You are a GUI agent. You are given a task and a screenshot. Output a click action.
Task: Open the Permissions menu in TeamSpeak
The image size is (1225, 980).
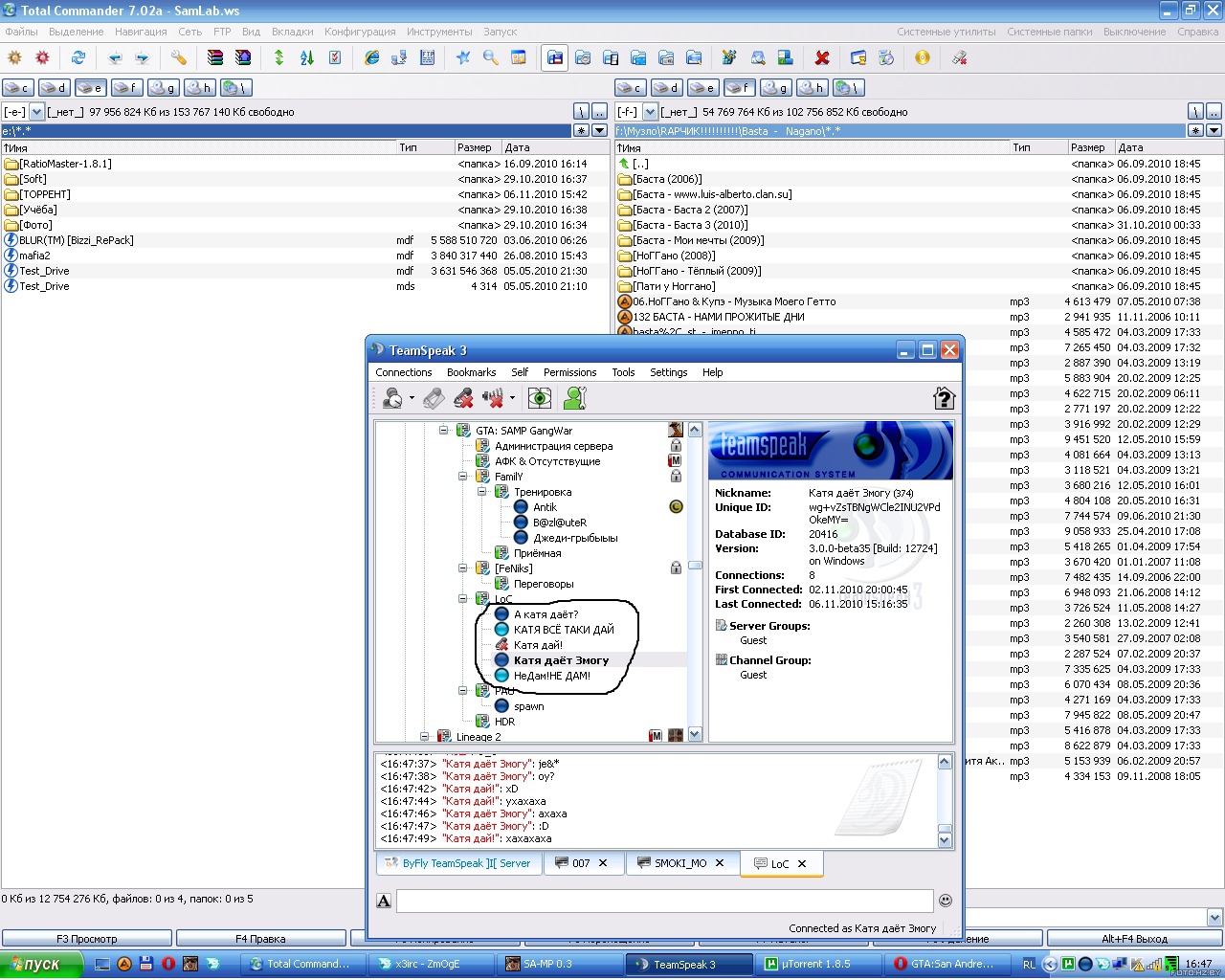point(569,372)
